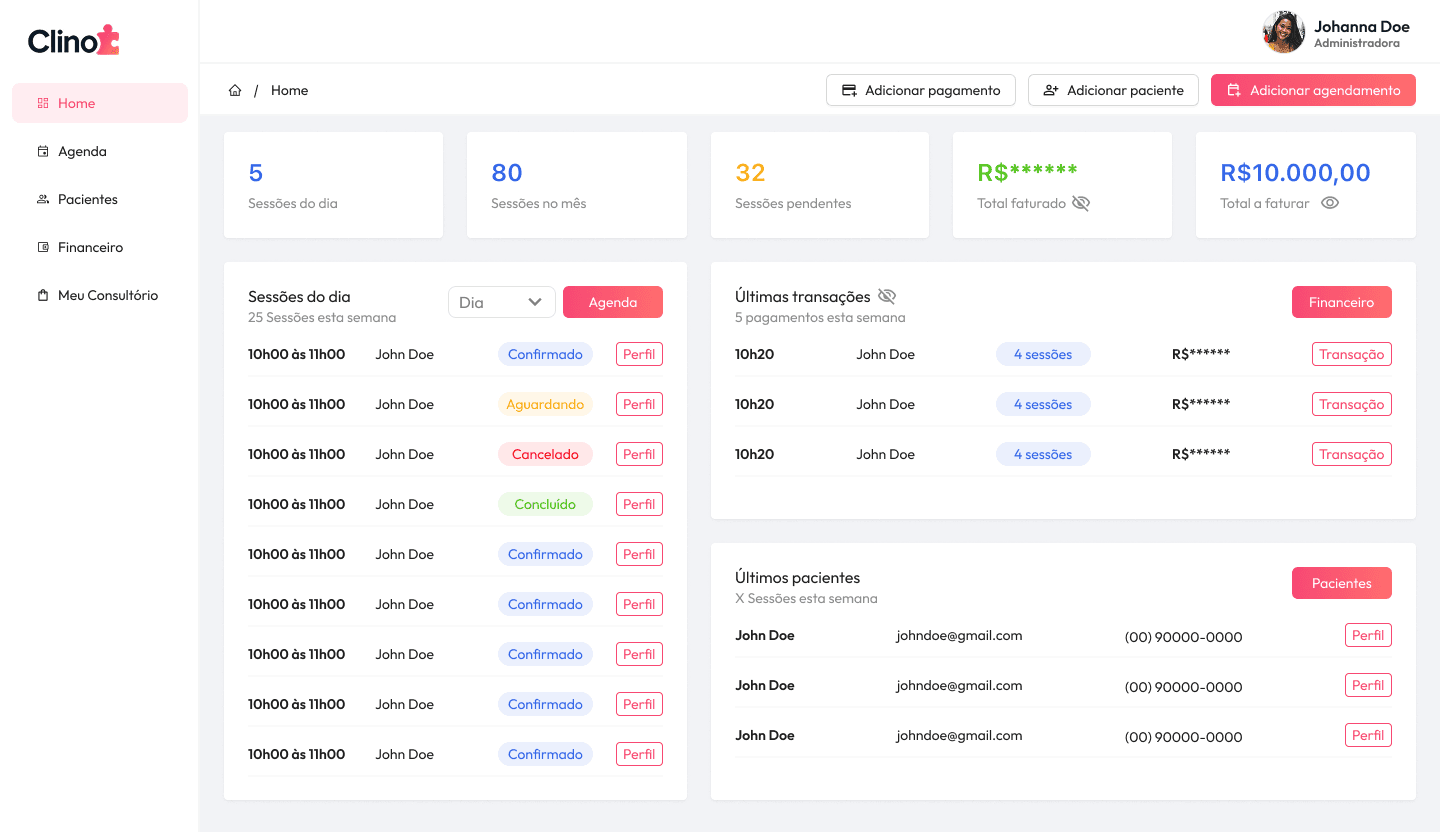Open Transação for the first payment row
Screen dimensions: 1440x832
coord(1351,353)
